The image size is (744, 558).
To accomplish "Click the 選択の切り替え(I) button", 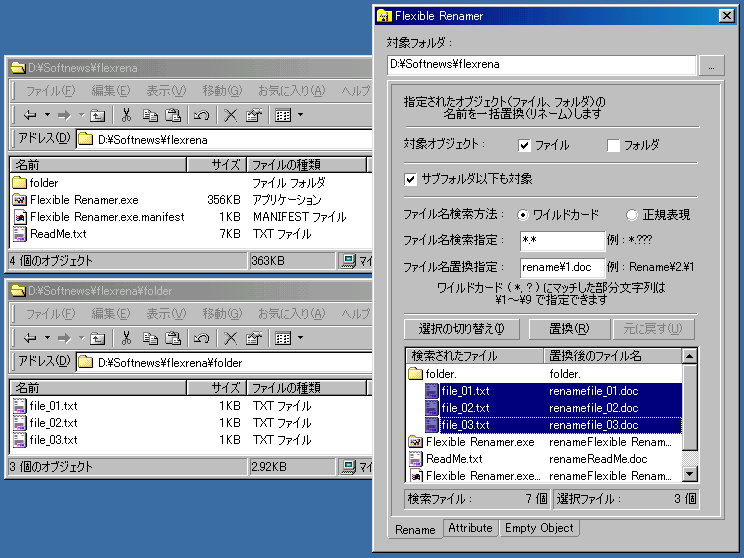I will [462, 329].
